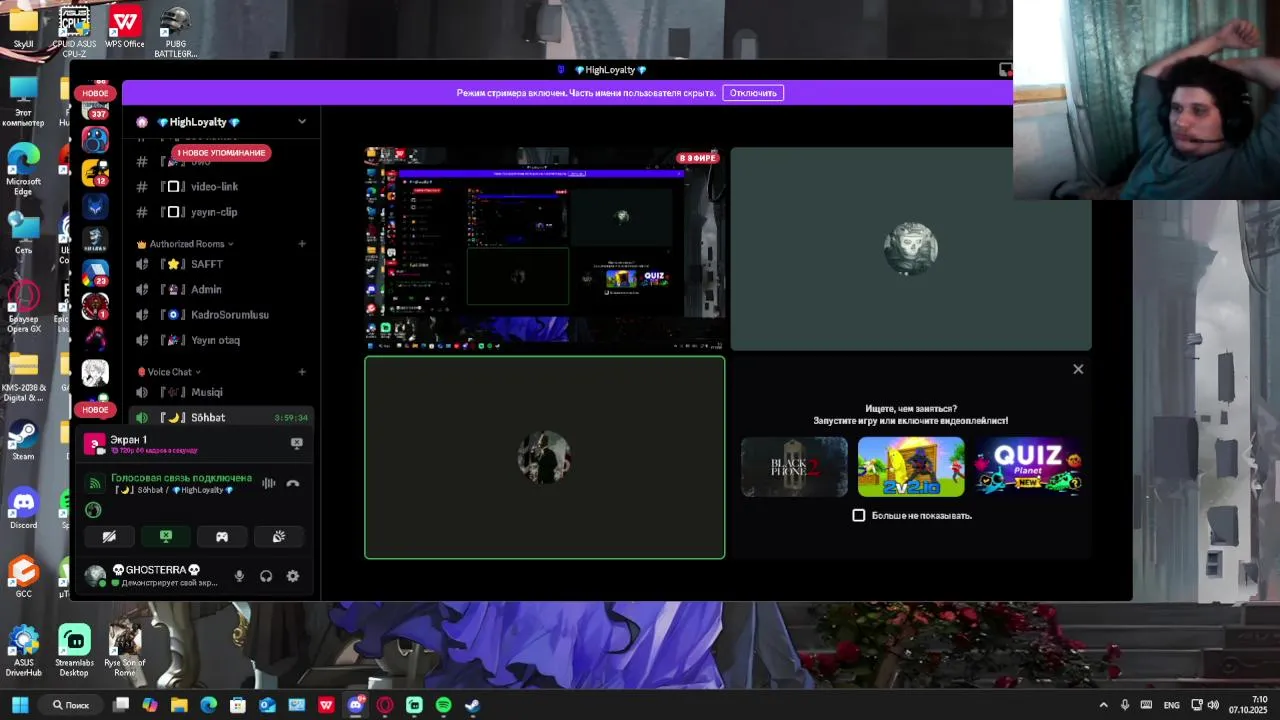Launch the Black Phone 2 activity card

click(794, 467)
